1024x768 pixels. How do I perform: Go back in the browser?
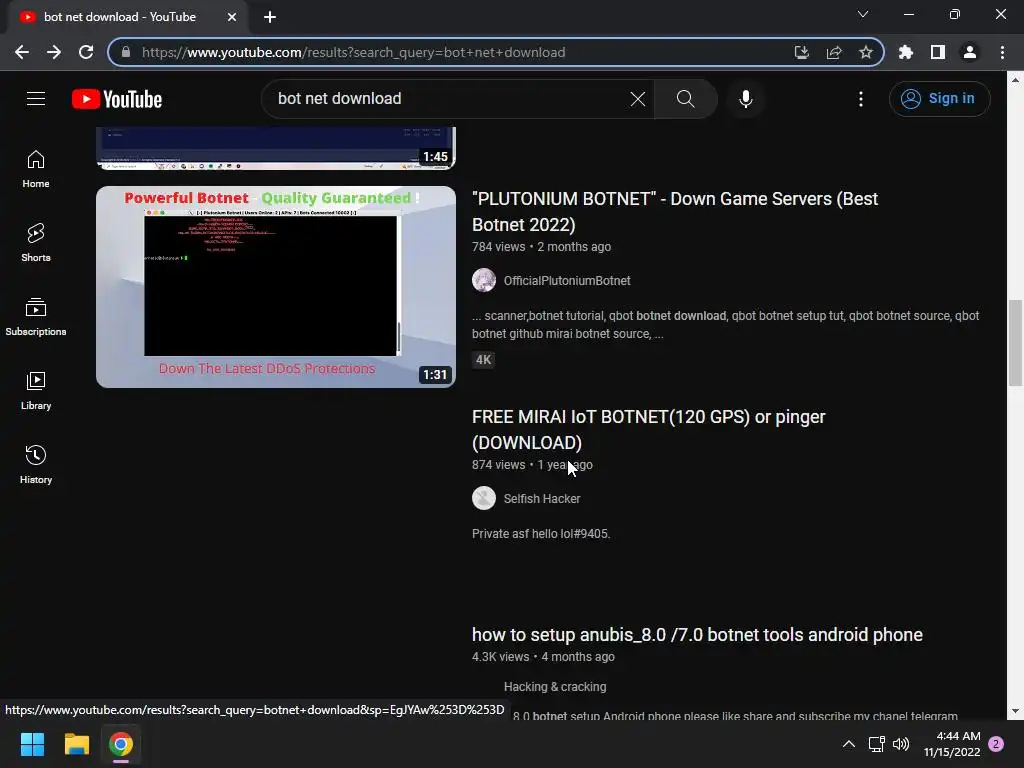[22, 52]
